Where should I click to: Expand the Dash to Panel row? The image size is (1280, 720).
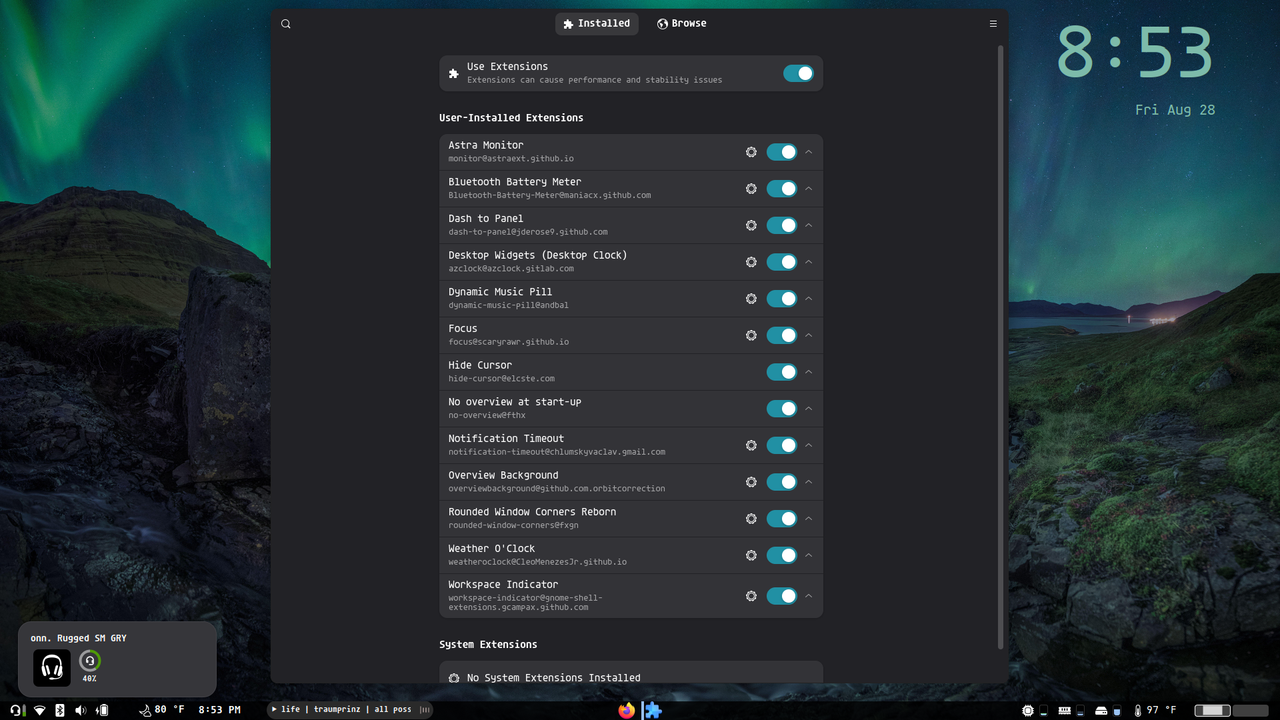point(809,225)
